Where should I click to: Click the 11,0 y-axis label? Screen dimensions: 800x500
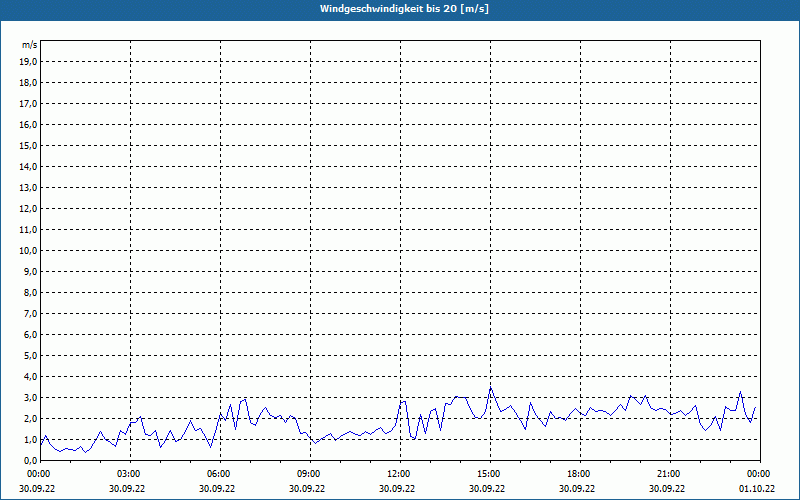click(x=30, y=230)
